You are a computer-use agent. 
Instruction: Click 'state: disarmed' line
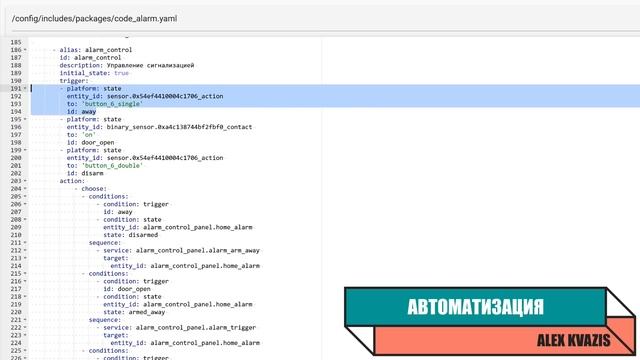[x=131, y=235]
